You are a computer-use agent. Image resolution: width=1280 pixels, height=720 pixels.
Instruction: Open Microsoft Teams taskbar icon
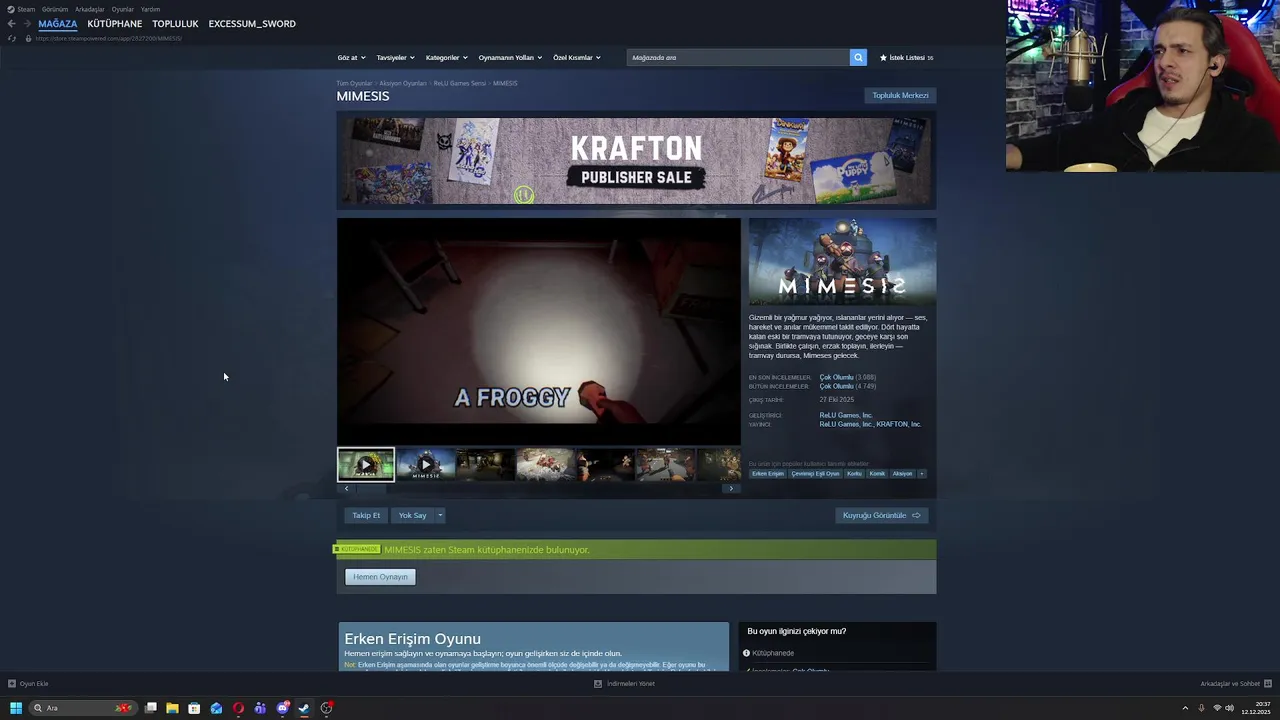click(260, 708)
